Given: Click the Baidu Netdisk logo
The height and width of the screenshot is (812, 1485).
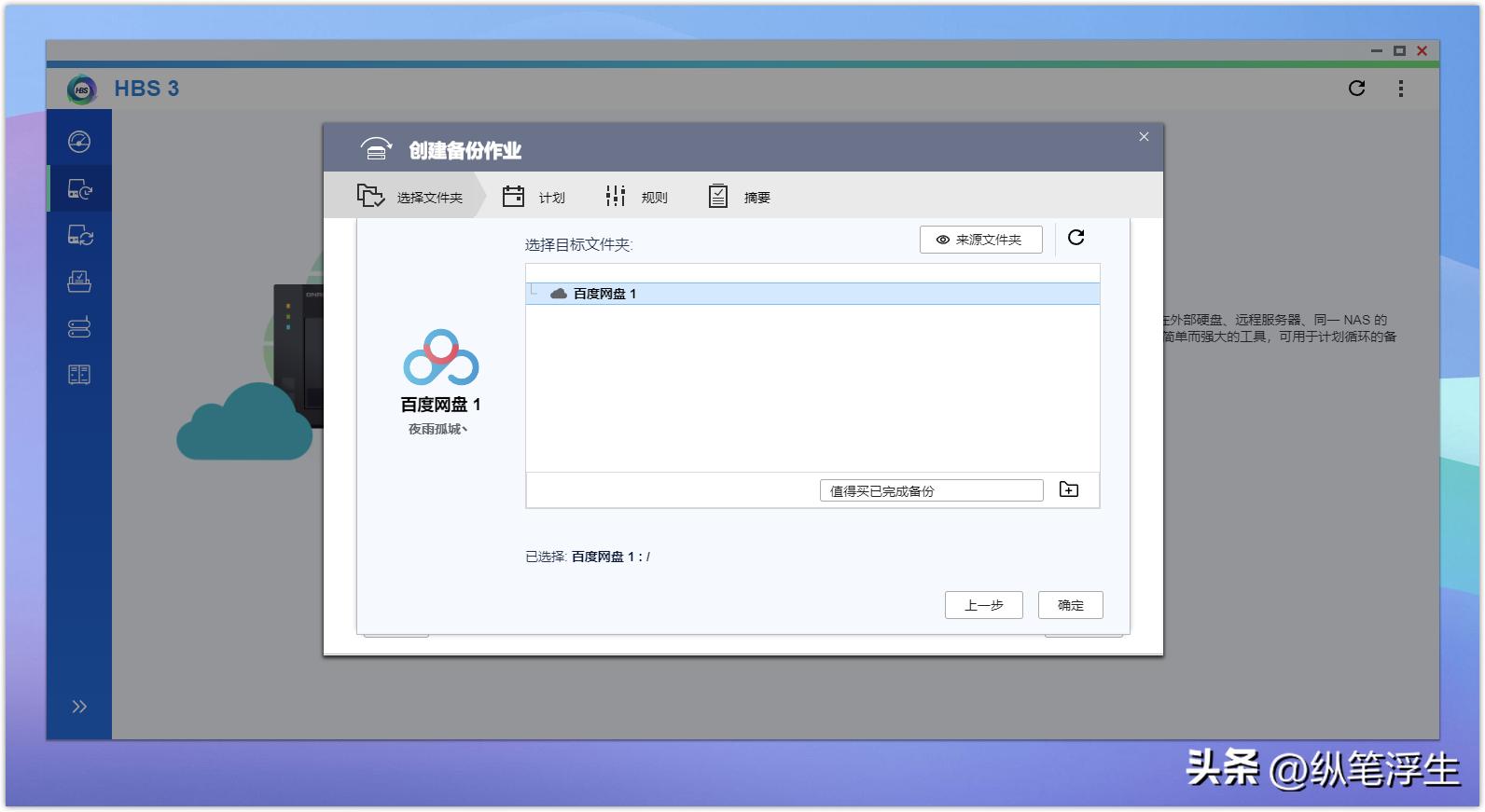Looking at the screenshot, I should point(440,358).
